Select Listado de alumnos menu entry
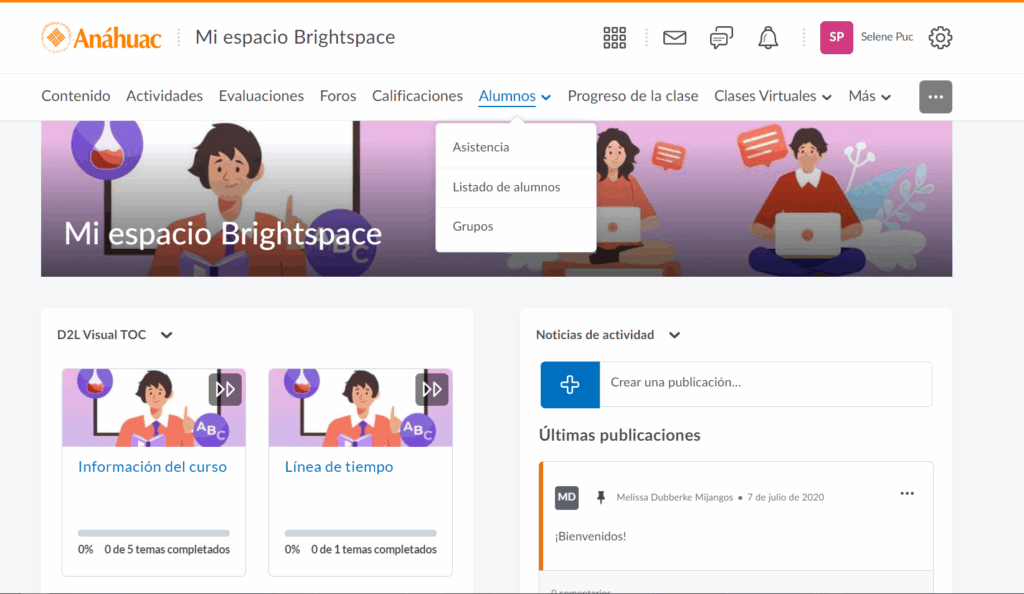Viewport: 1024px width, 594px height. click(506, 187)
